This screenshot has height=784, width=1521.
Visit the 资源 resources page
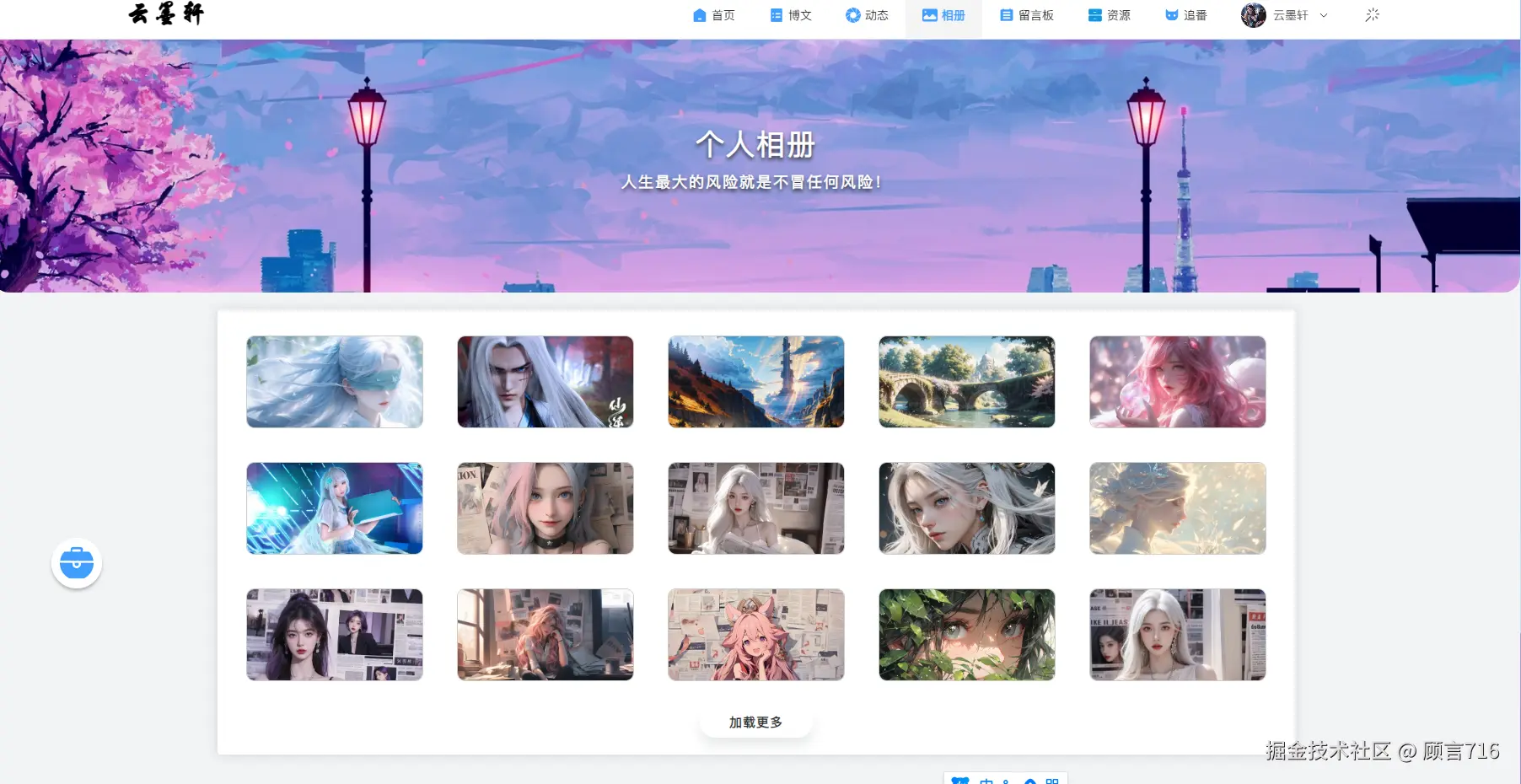click(x=1109, y=15)
